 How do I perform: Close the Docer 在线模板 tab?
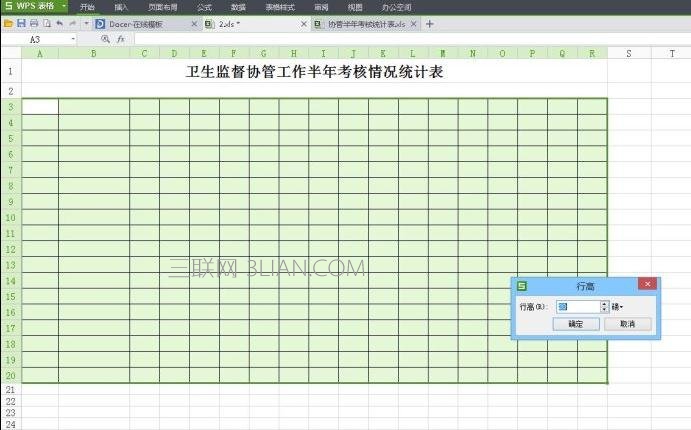pos(194,24)
